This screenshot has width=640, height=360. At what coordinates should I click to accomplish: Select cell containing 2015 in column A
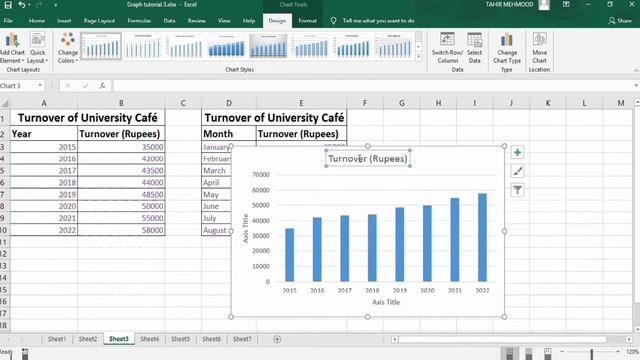pos(44,147)
